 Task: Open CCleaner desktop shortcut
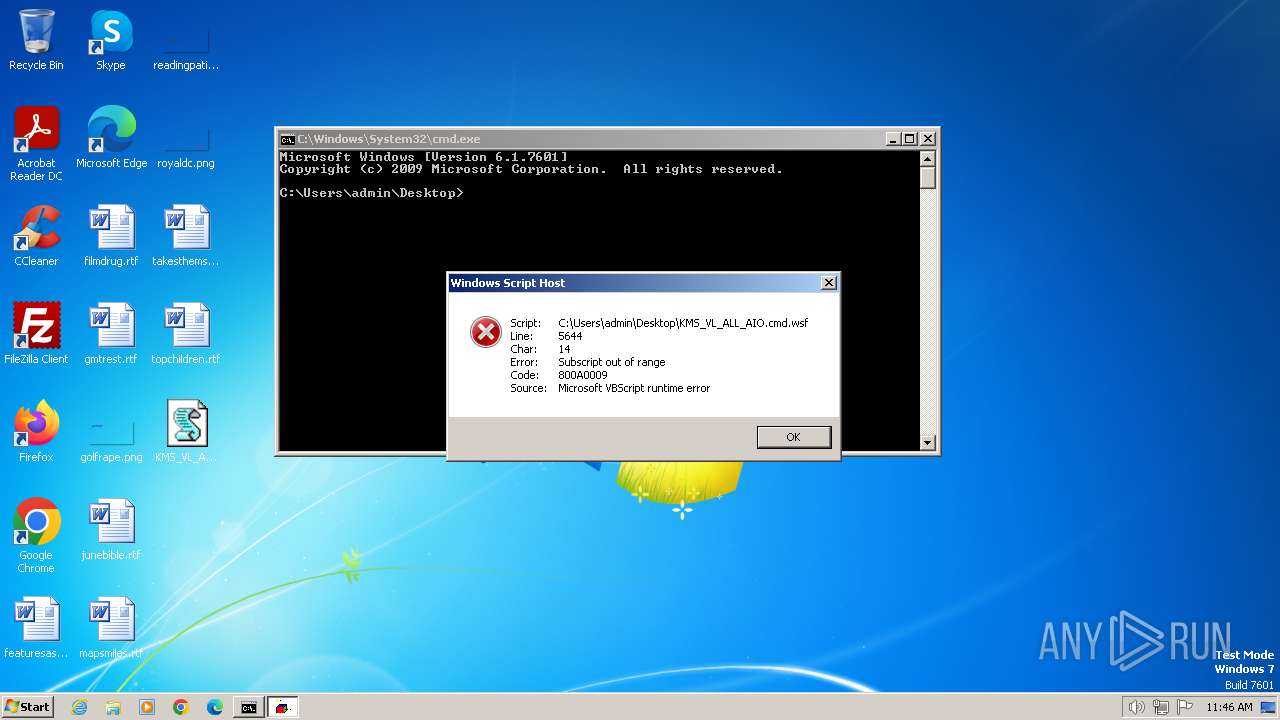coord(36,236)
